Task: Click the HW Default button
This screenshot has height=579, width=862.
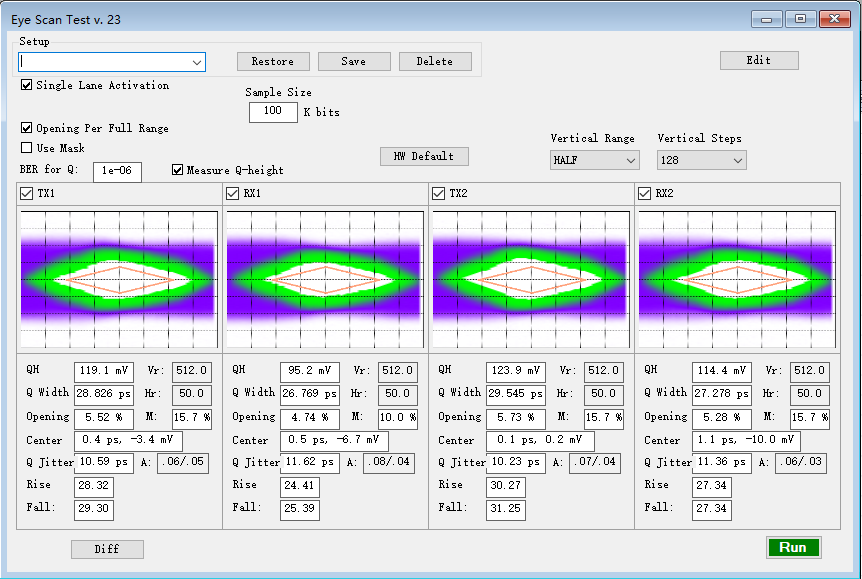Action: pos(424,156)
